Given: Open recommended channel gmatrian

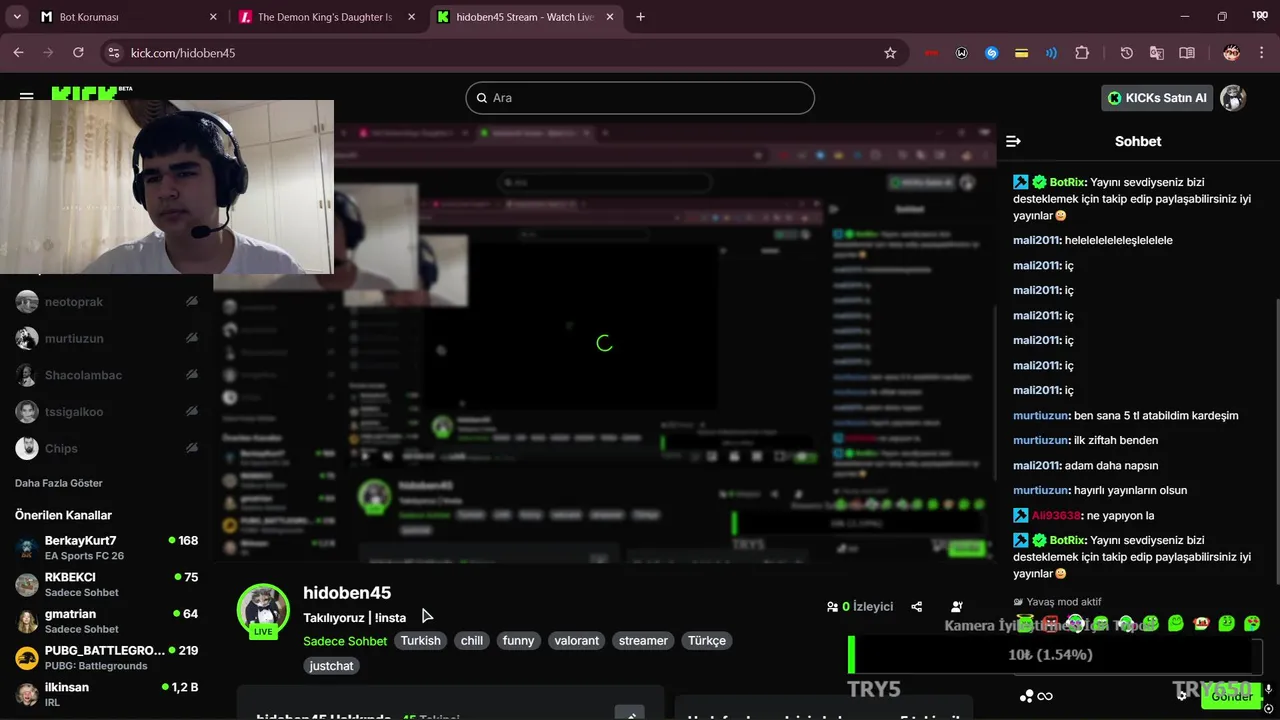Looking at the screenshot, I should click(107, 621).
